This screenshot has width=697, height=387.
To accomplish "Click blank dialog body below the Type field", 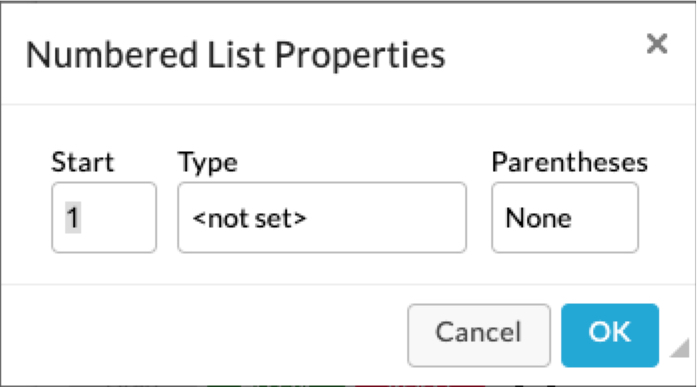I will pyautogui.click(x=322, y=268).
